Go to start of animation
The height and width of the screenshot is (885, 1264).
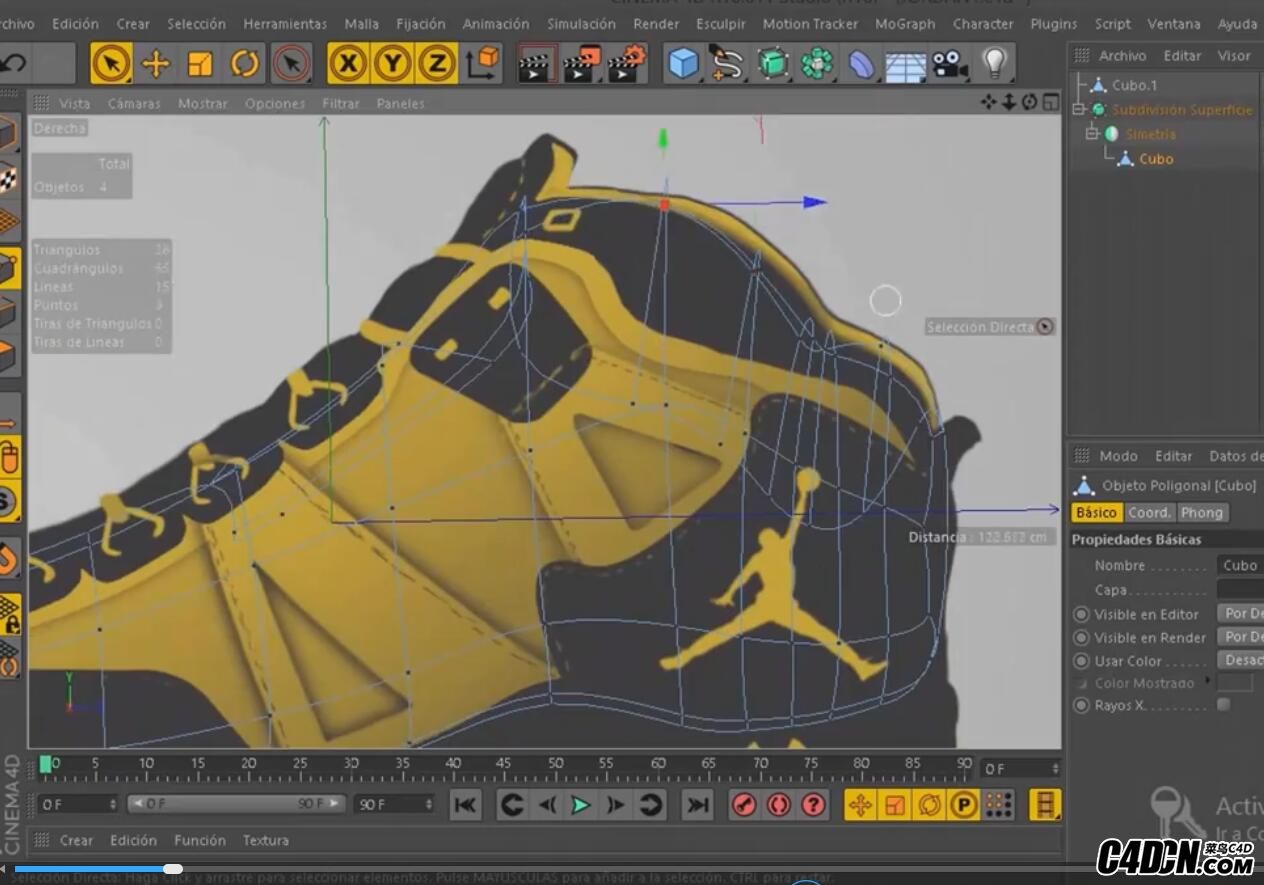pos(465,804)
